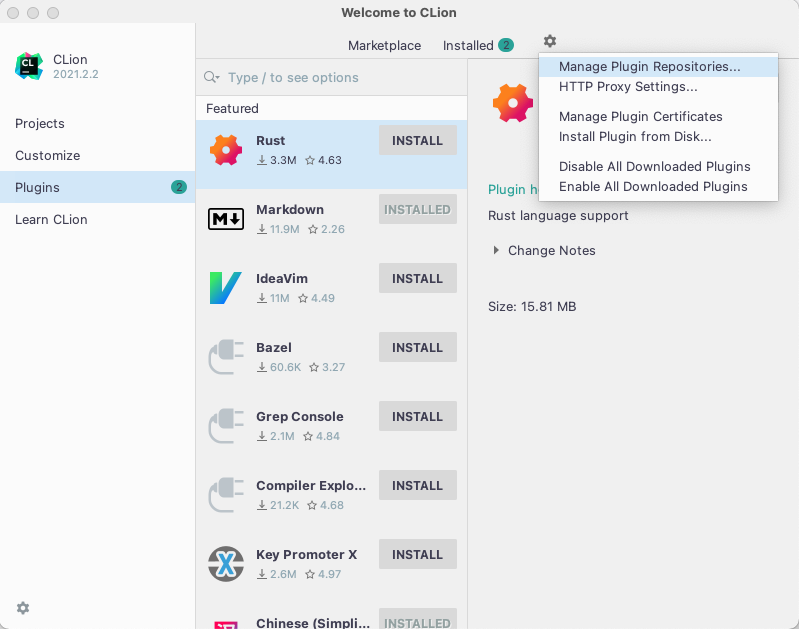This screenshot has height=629, width=799.
Task: Click CLion version 2021.2.2 text
Action: pyautogui.click(x=75, y=74)
